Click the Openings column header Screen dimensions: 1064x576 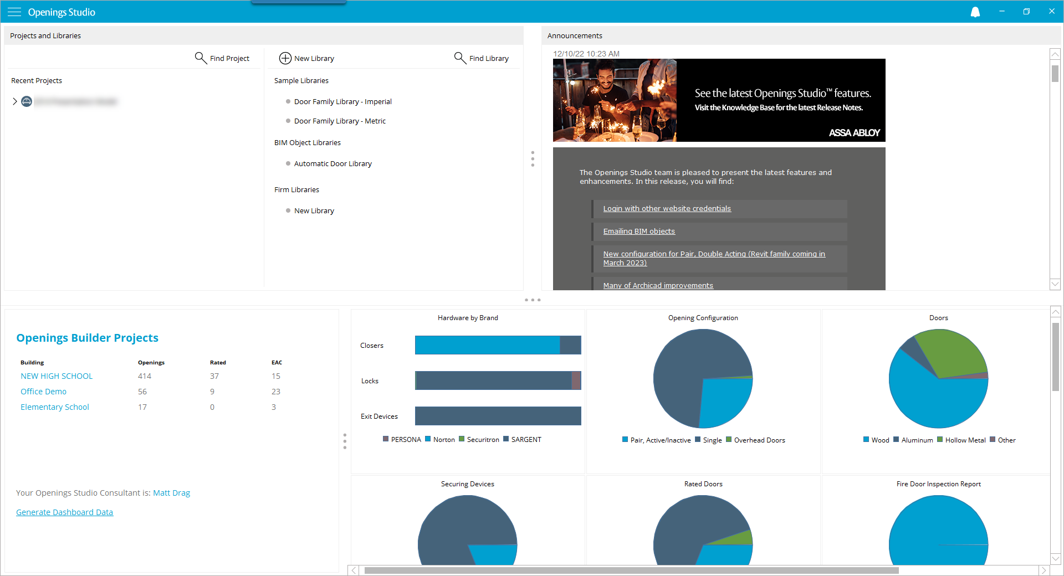coord(151,362)
